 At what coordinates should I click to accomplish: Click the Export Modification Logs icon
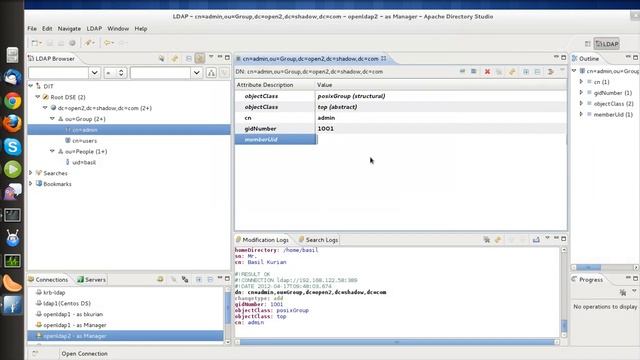(536, 240)
